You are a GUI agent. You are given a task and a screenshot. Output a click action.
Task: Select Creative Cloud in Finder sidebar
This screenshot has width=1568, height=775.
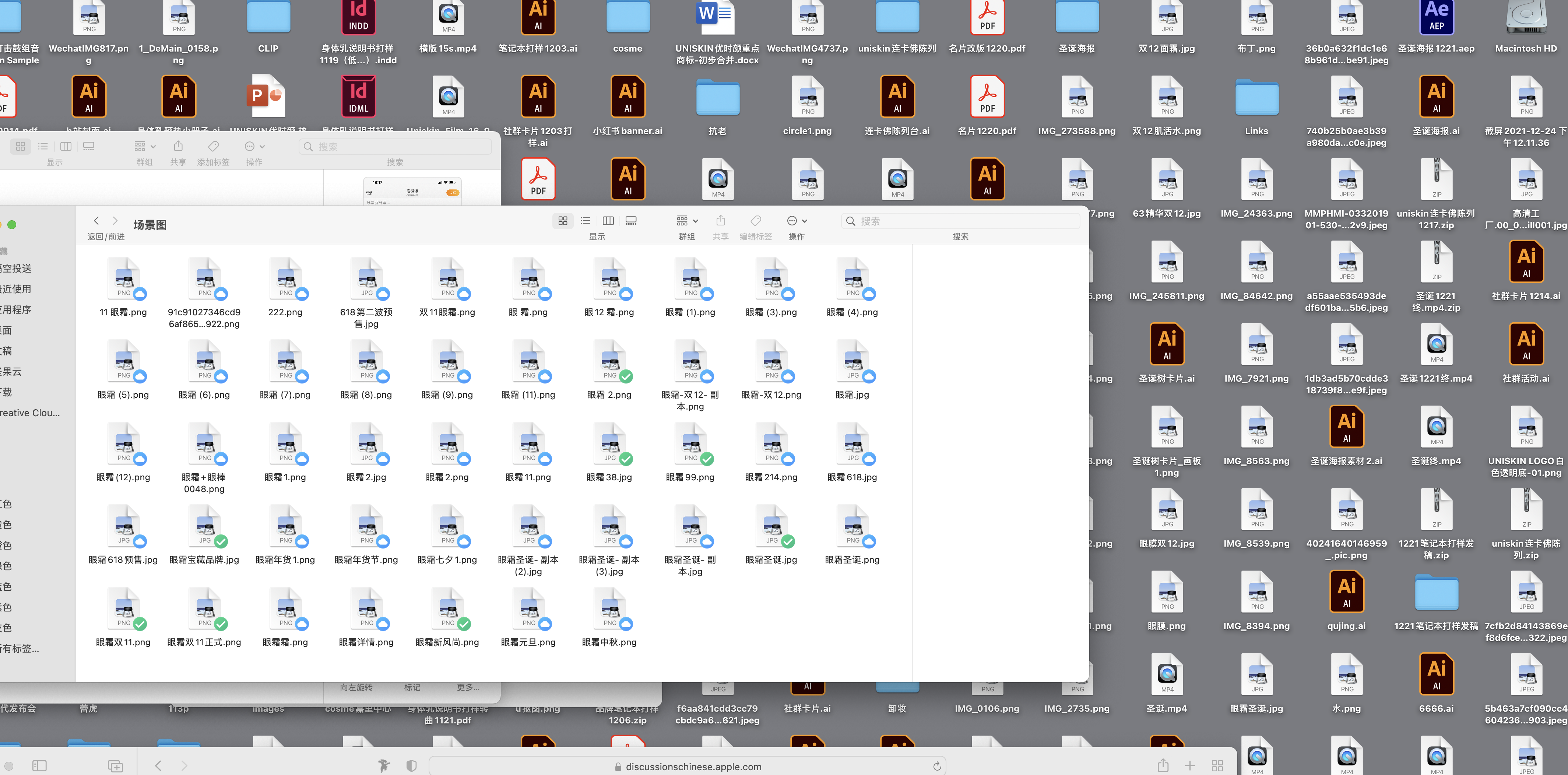pos(31,413)
